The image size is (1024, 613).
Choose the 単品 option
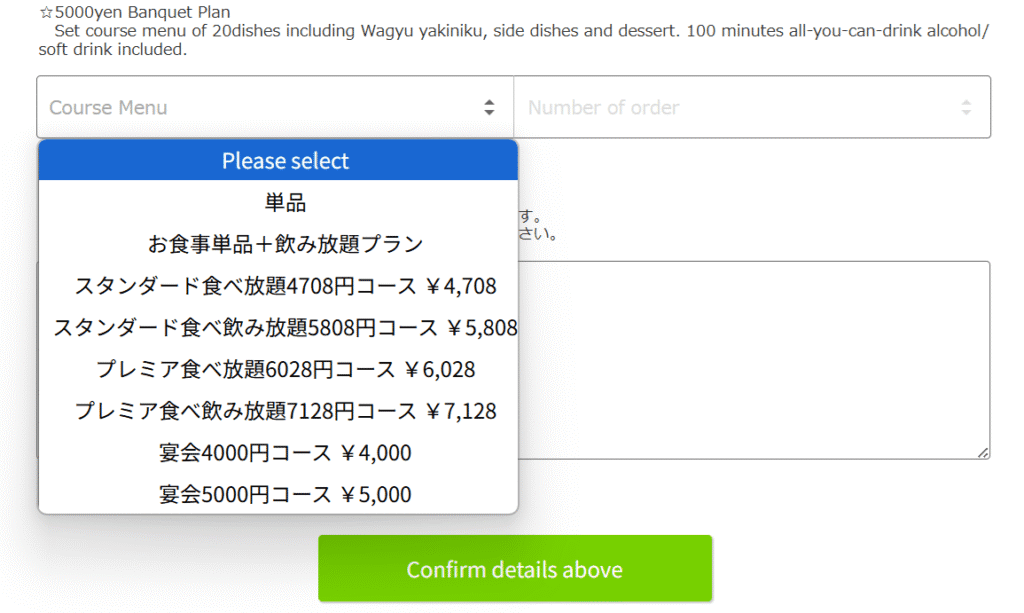pyautogui.click(x=278, y=202)
